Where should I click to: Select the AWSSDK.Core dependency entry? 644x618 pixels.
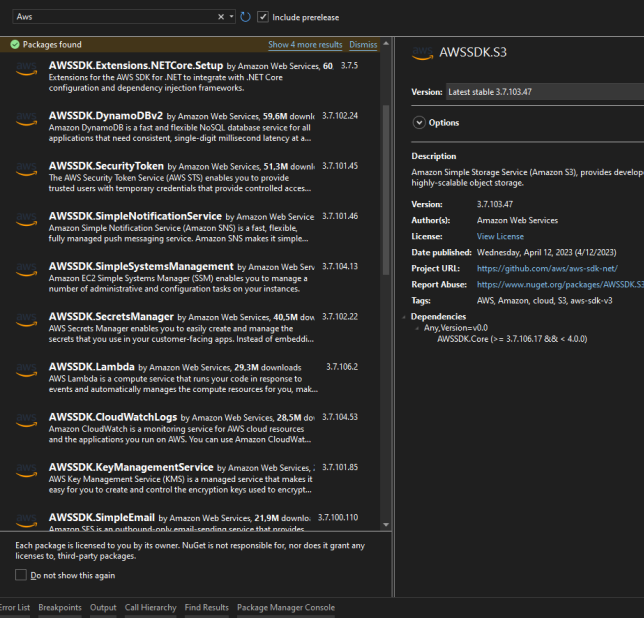point(512,339)
